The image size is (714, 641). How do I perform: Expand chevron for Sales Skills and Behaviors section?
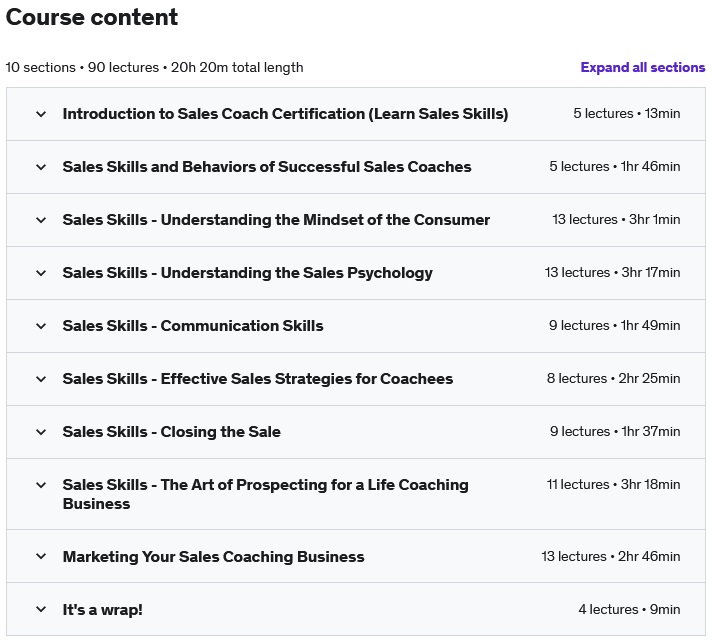(x=41, y=167)
